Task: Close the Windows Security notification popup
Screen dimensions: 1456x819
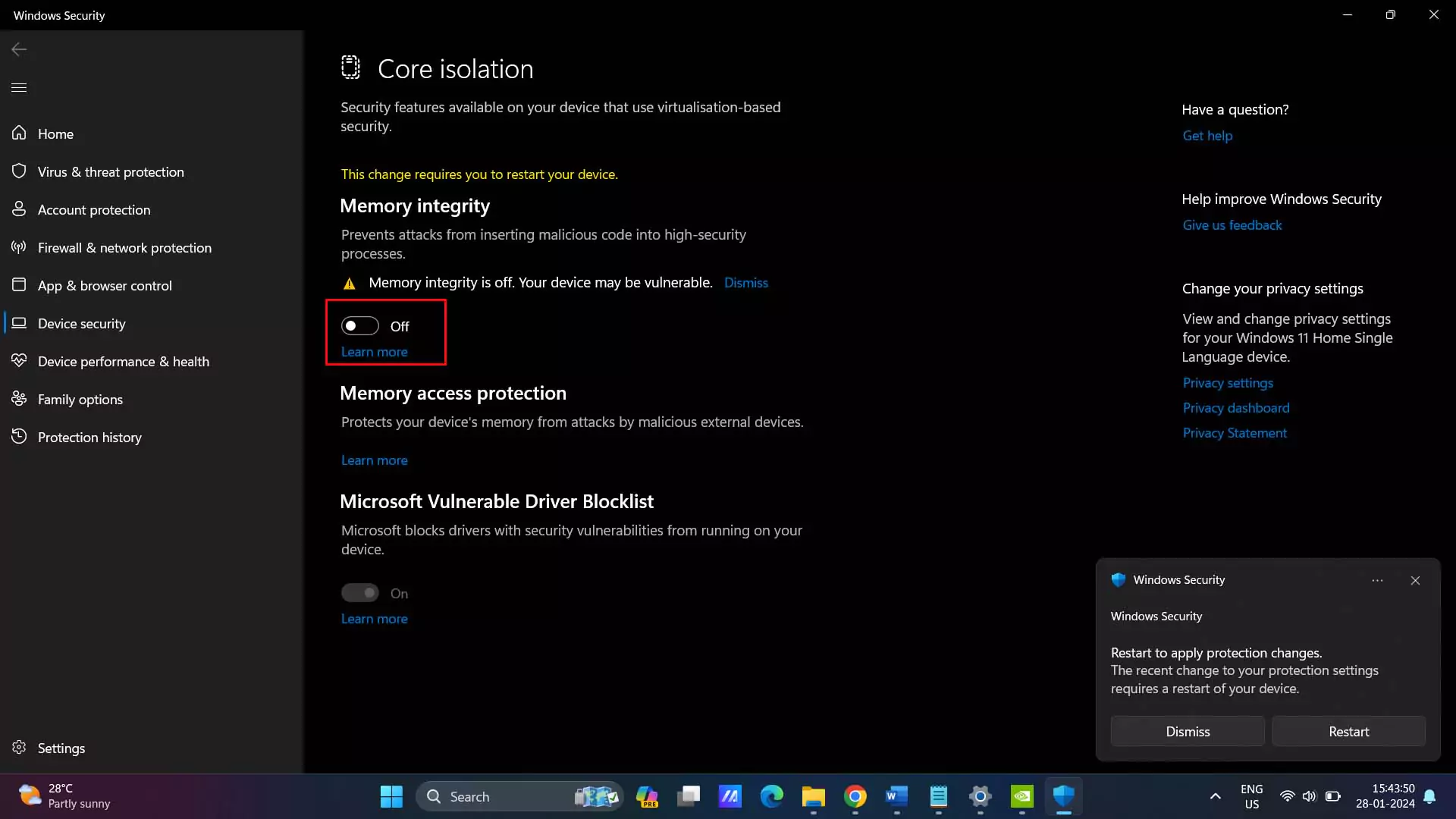Action: pyautogui.click(x=1415, y=580)
